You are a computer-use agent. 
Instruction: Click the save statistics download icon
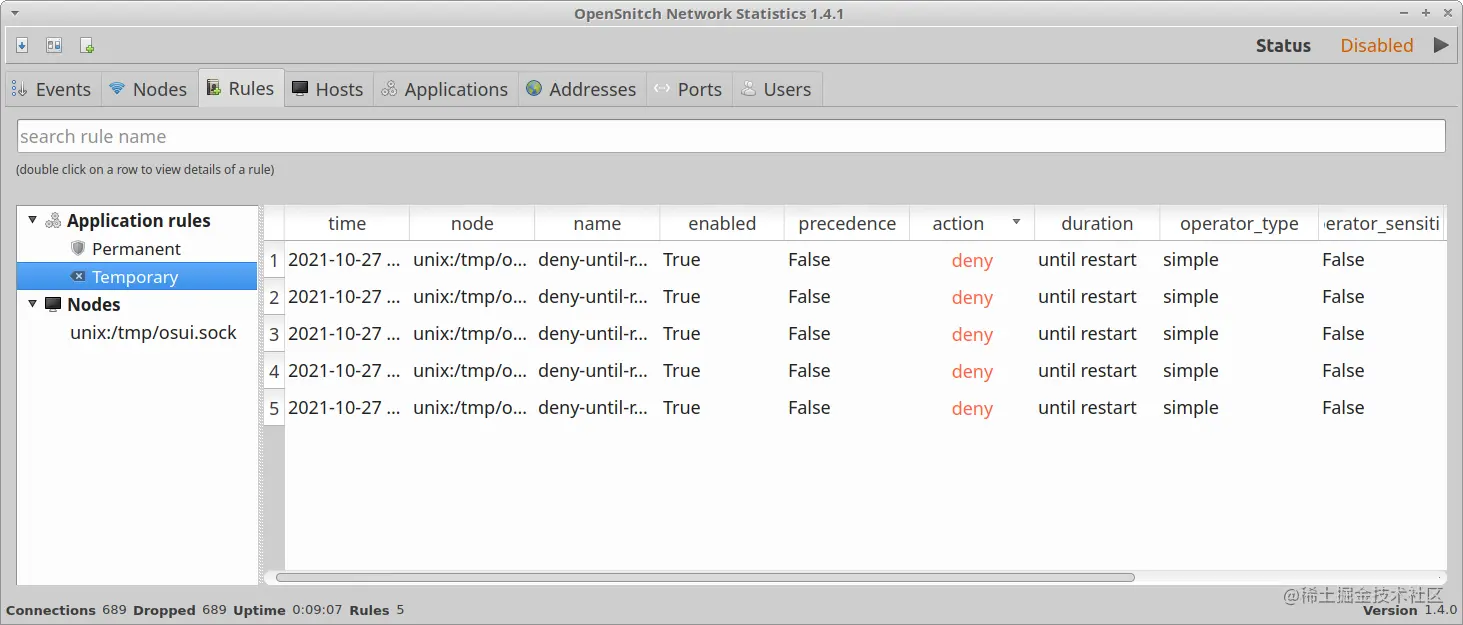coord(22,46)
